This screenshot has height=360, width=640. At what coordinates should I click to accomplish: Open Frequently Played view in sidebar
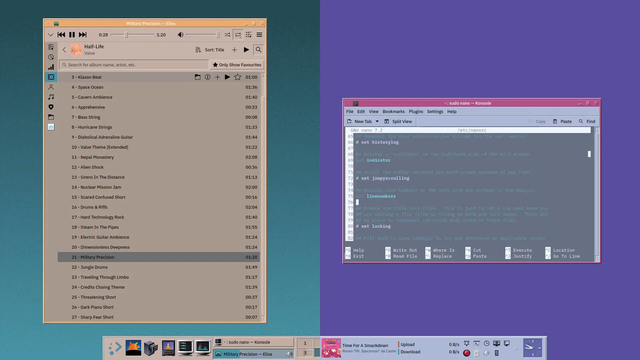pos(51,67)
